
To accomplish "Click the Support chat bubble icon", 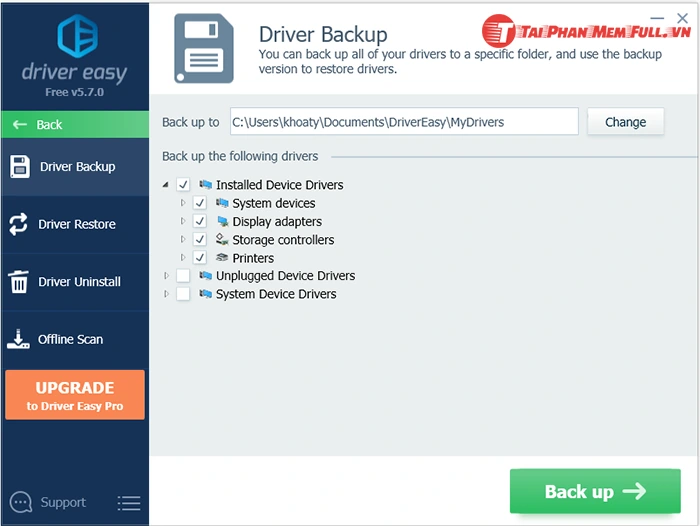I will 21,502.
